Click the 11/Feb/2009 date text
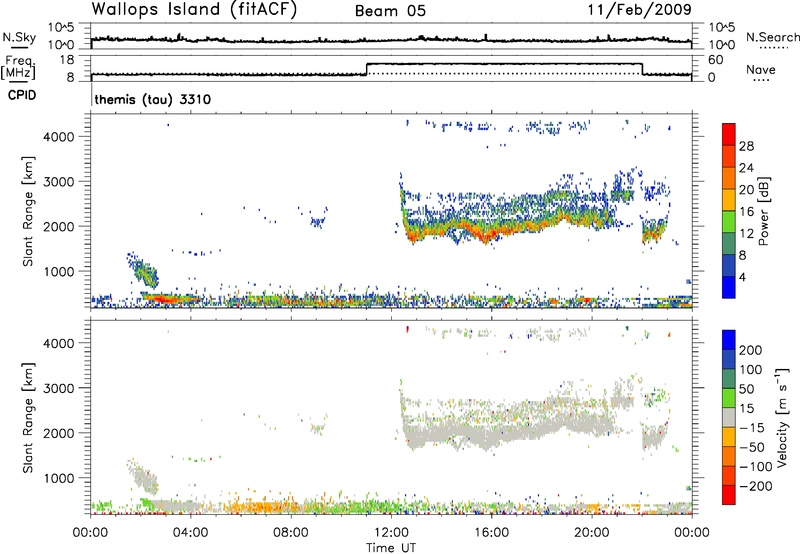The image size is (800, 554). click(639, 9)
